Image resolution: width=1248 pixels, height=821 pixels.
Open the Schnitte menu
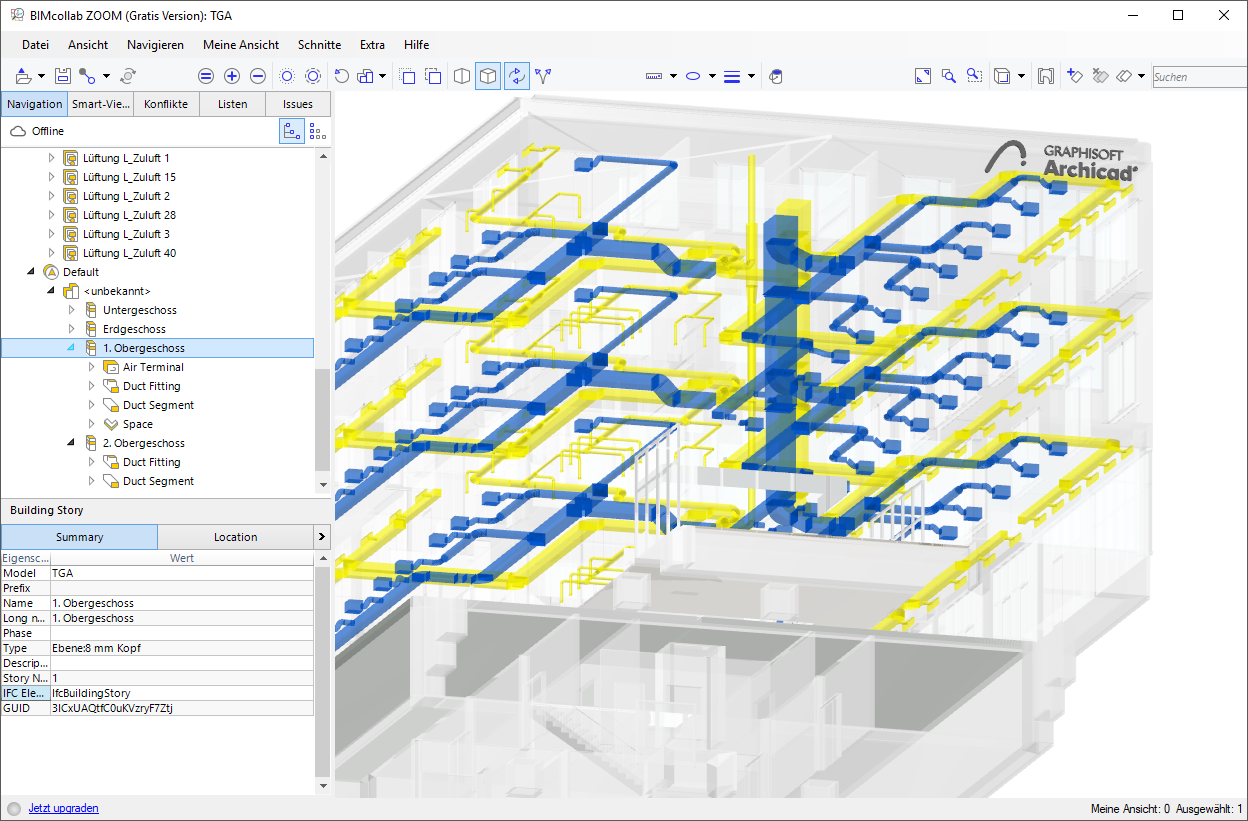[319, 45]
